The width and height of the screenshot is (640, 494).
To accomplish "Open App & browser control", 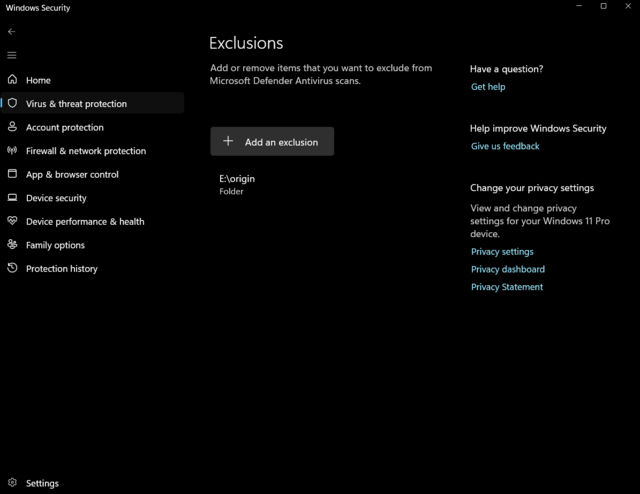I will 92,174.
